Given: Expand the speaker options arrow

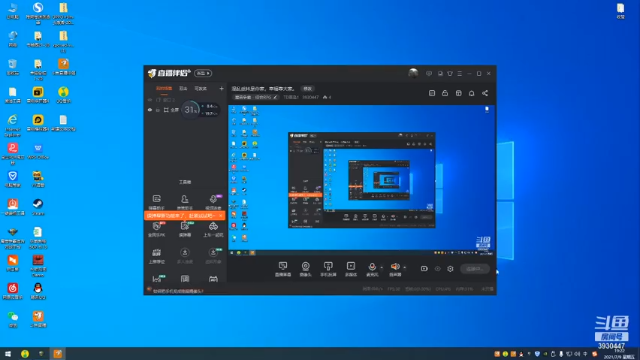Looking at the screenshot, I should (404, 268).
